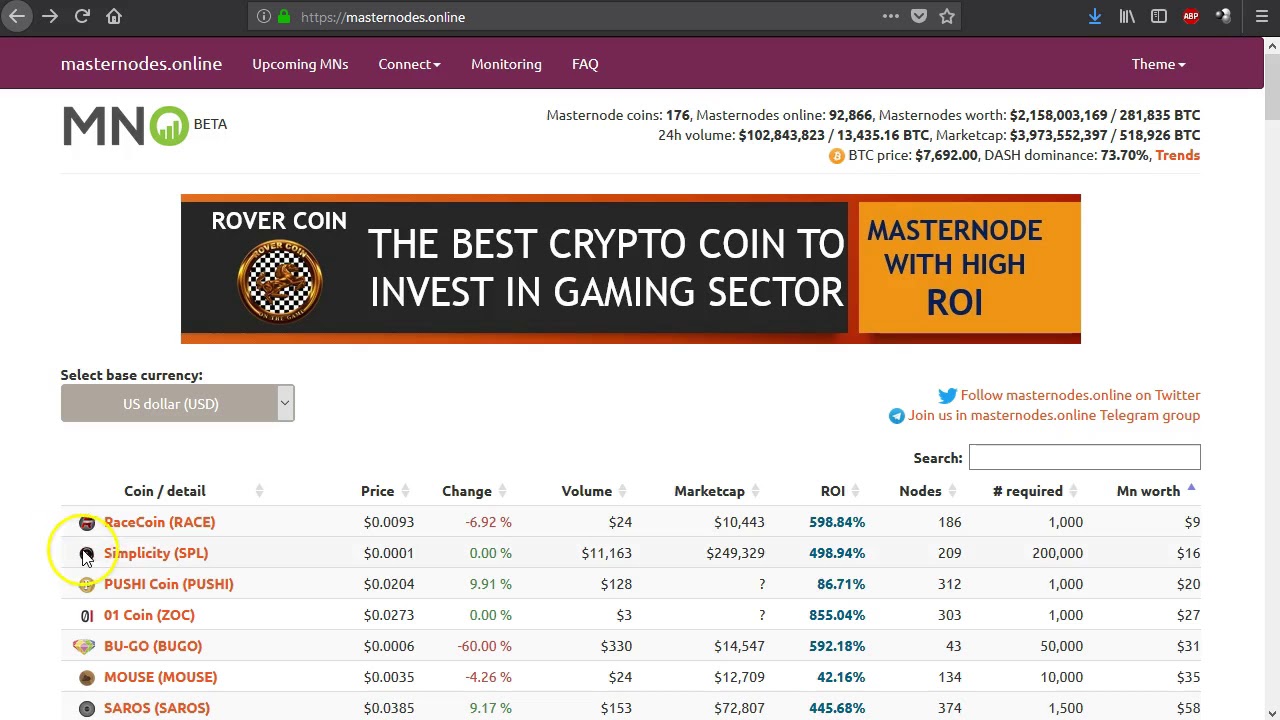Click into the coin Search field
The height and width of the screenshot is (720, 1280).
point(1084,457)
